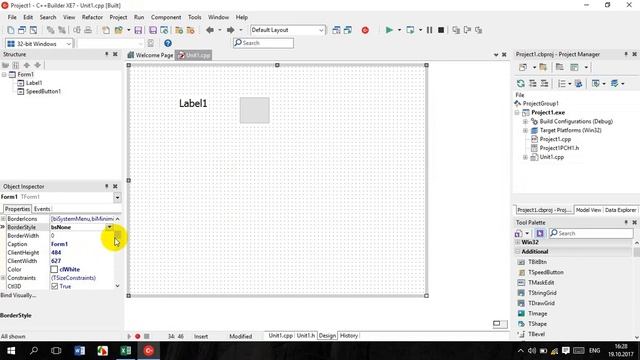This screenshot has height=360, width=640.
Task: Expand the Constraints property
Action: (3, 278)
